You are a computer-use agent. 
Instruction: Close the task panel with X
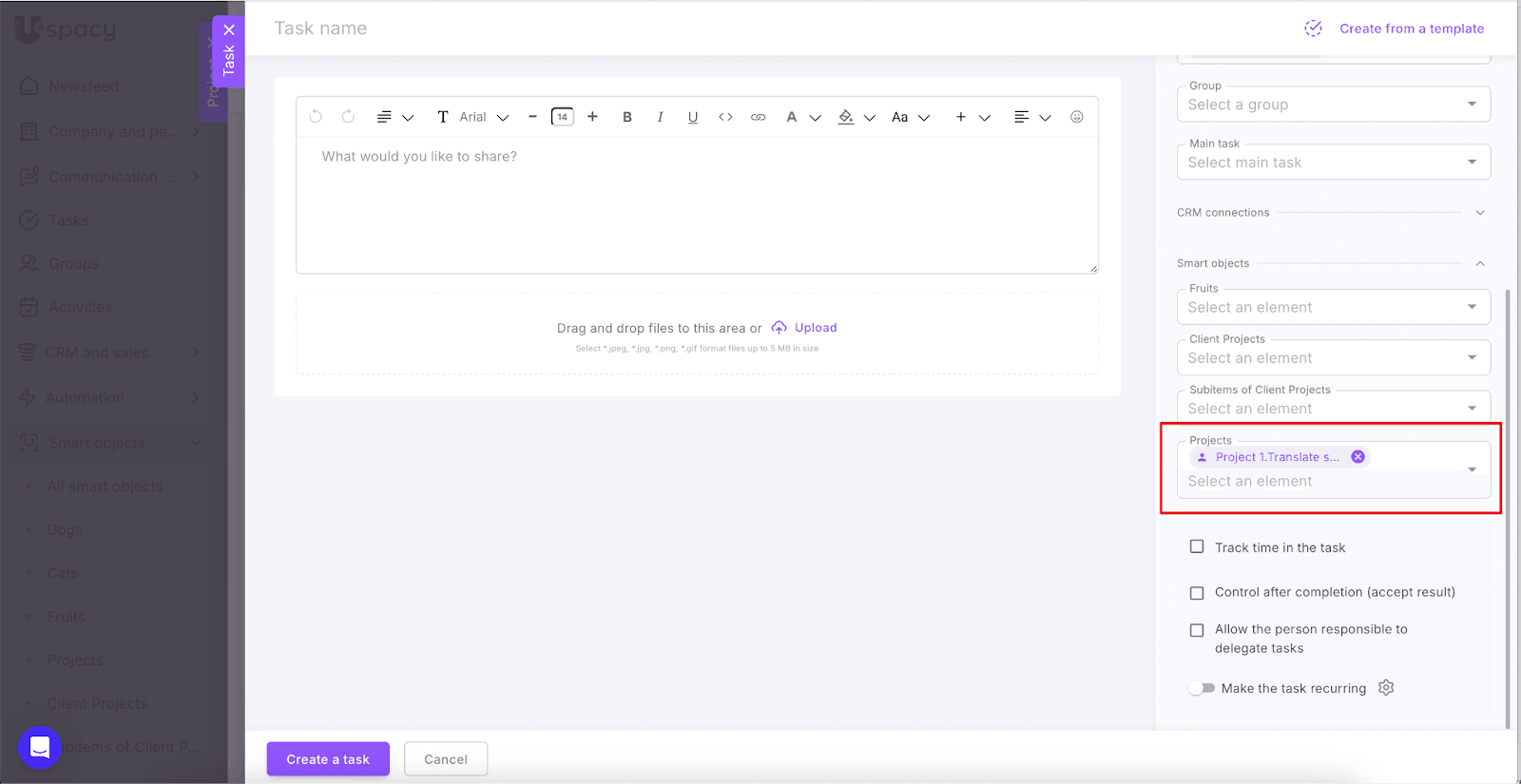229,29
